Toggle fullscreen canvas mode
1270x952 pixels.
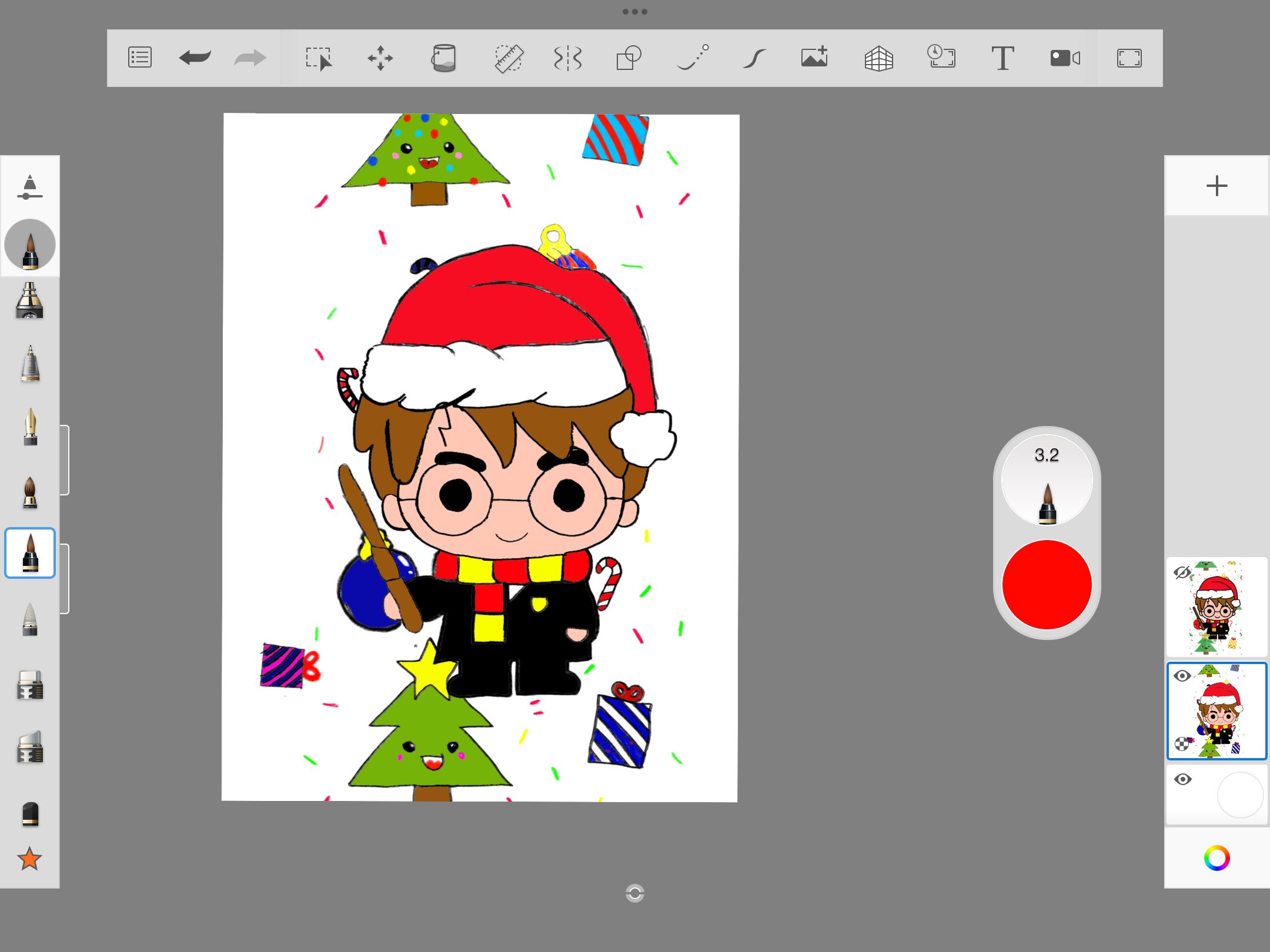pyautogui.click(x=1129, y=58)
